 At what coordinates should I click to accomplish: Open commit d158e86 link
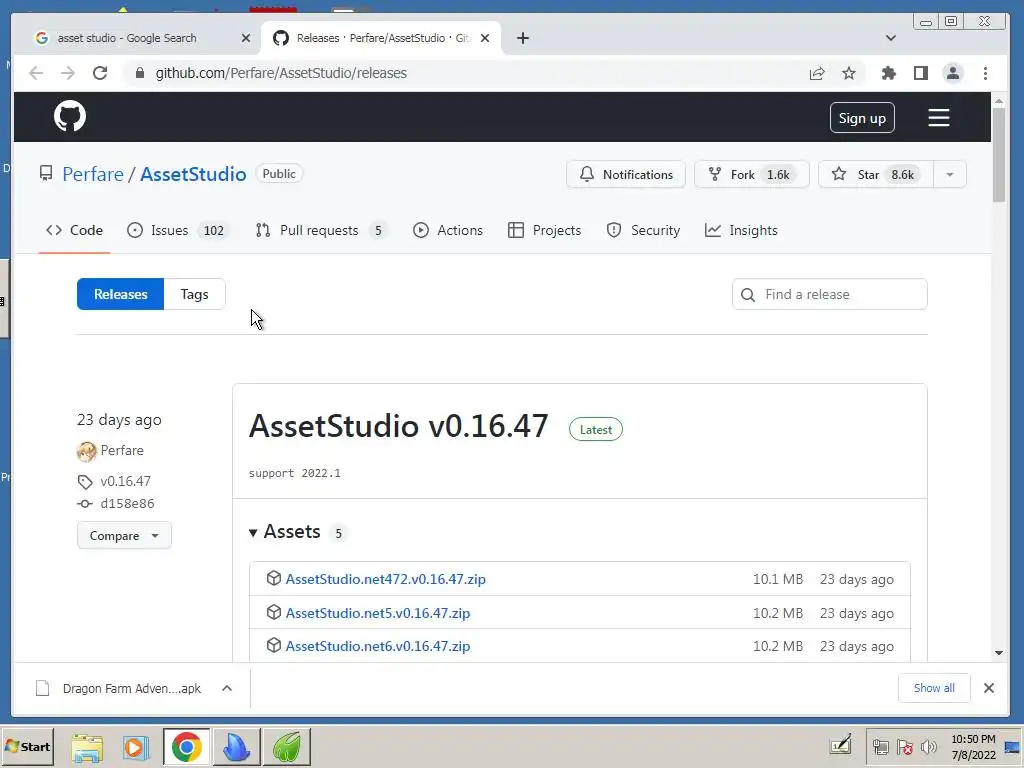[127, 504]
